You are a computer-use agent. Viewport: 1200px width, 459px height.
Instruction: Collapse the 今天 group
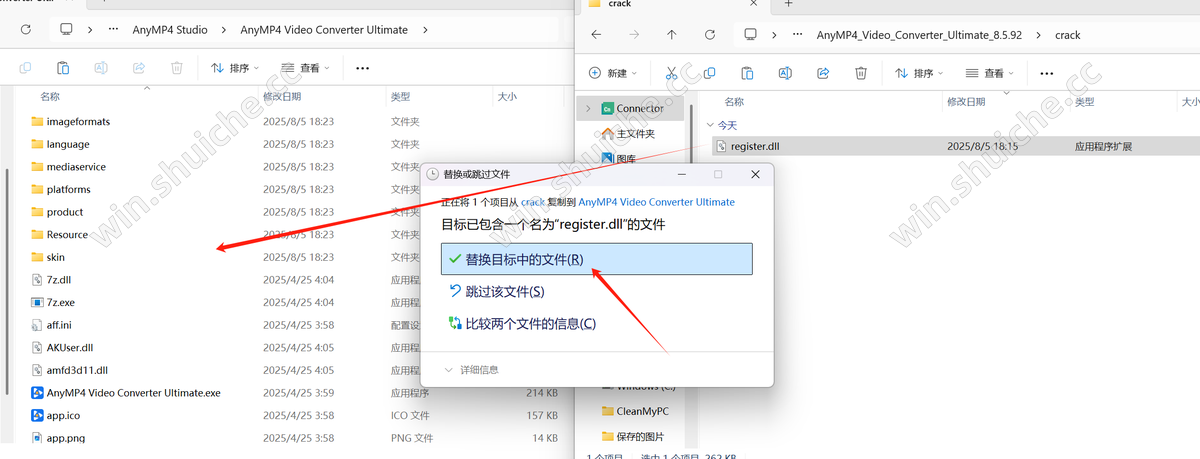(710, 125)
